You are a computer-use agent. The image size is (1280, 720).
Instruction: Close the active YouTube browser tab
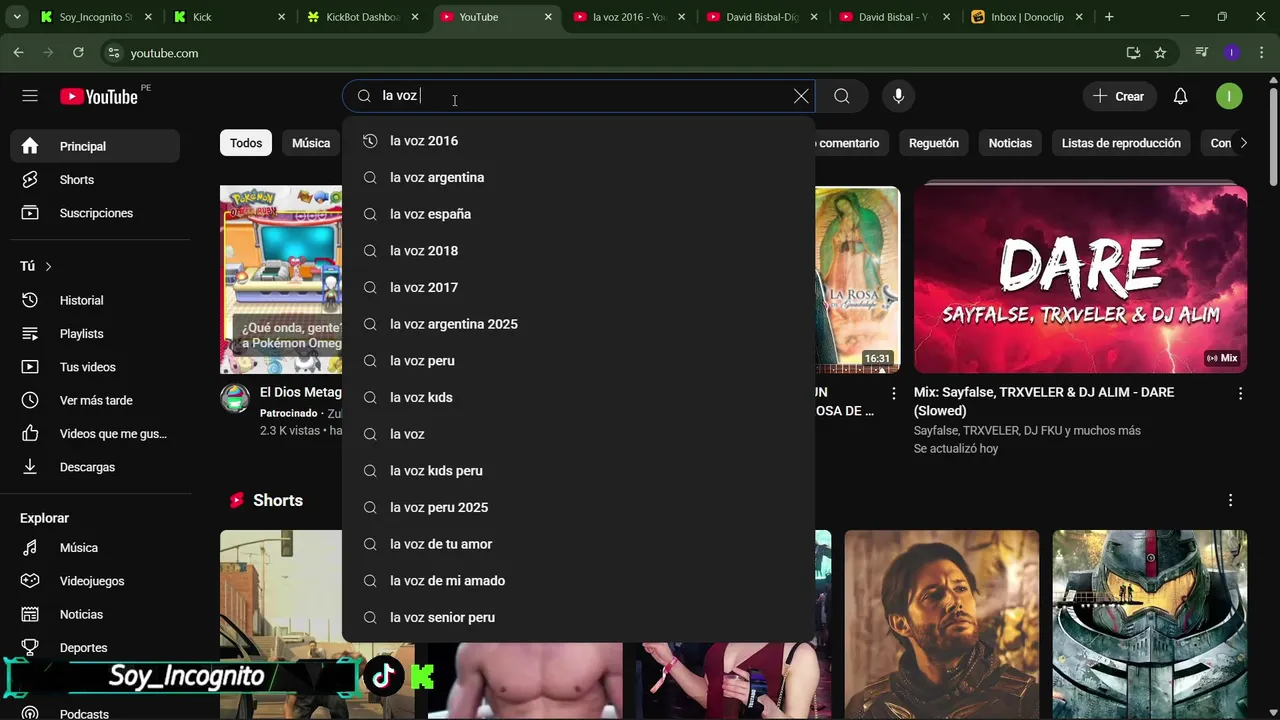click(548, 17)
